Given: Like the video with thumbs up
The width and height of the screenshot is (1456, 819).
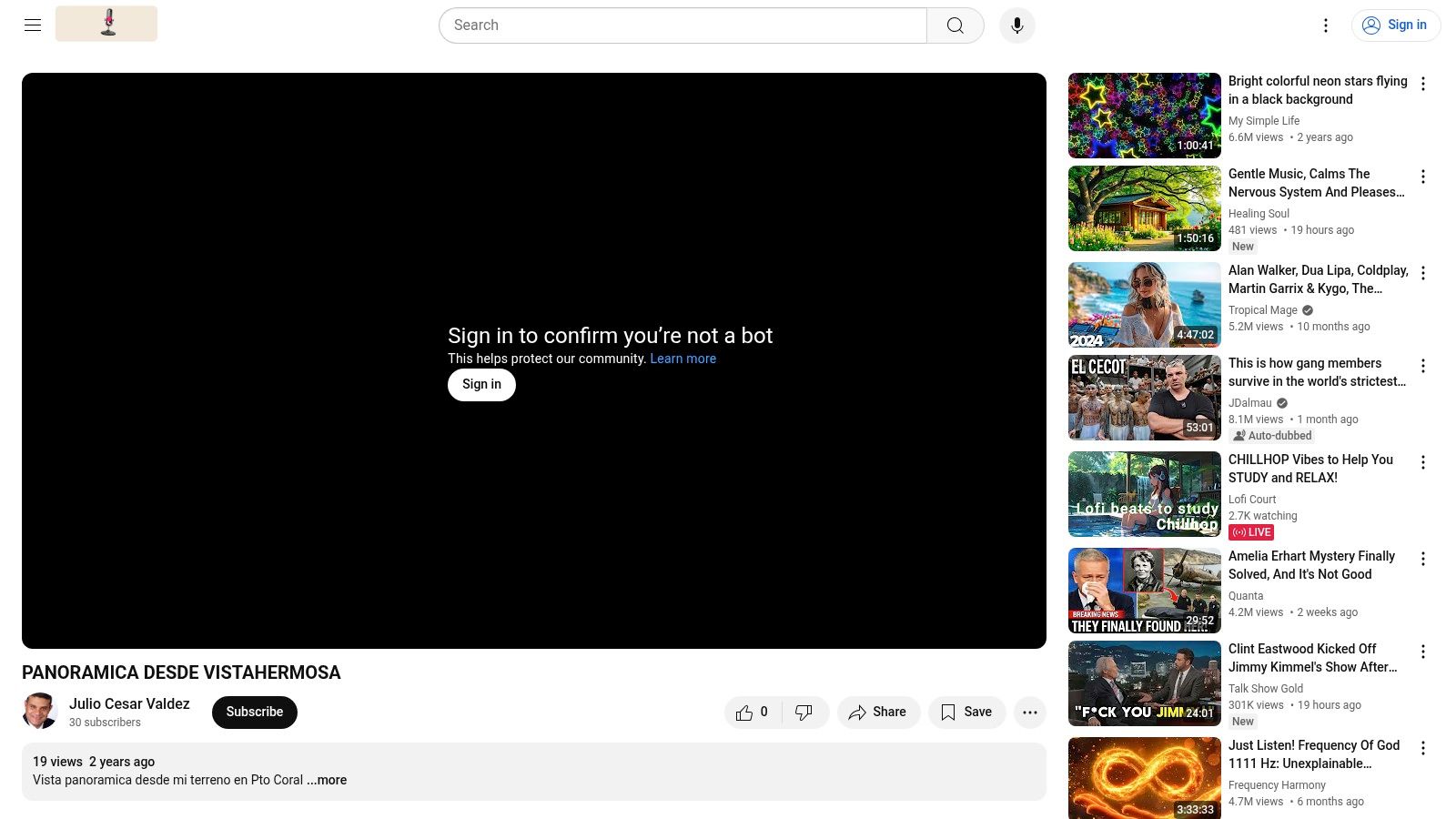Looking at the screenshot, I should (x=752, y=713).
